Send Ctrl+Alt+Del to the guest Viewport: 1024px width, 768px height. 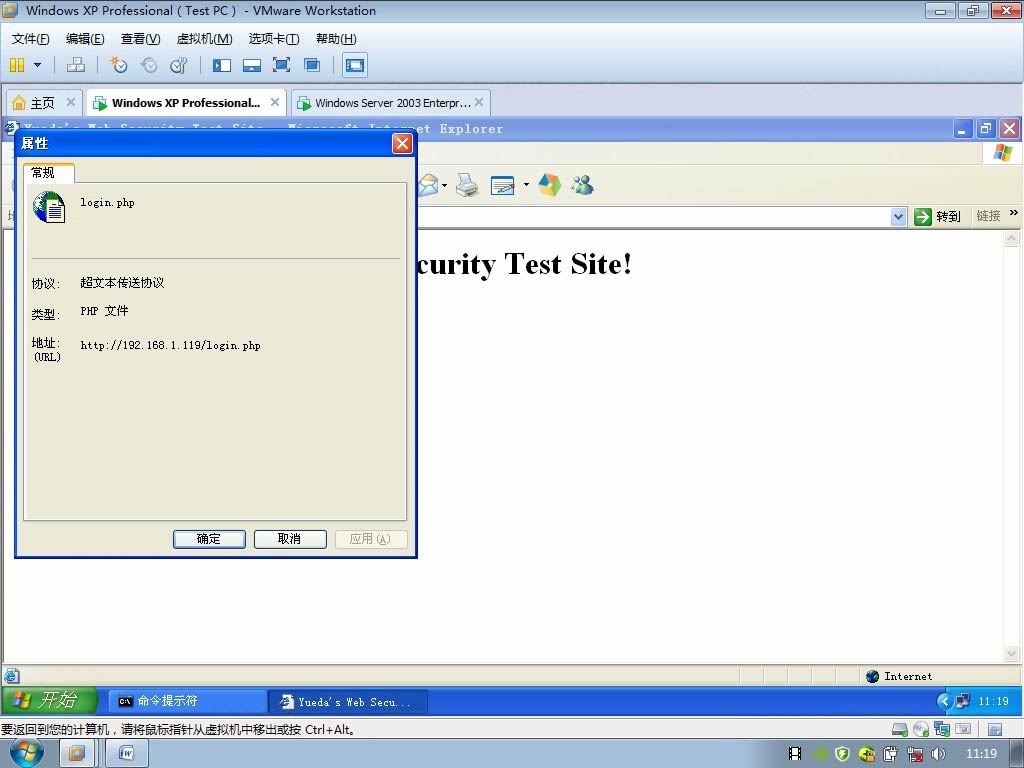pyautogui.click(x=76, y=65)
